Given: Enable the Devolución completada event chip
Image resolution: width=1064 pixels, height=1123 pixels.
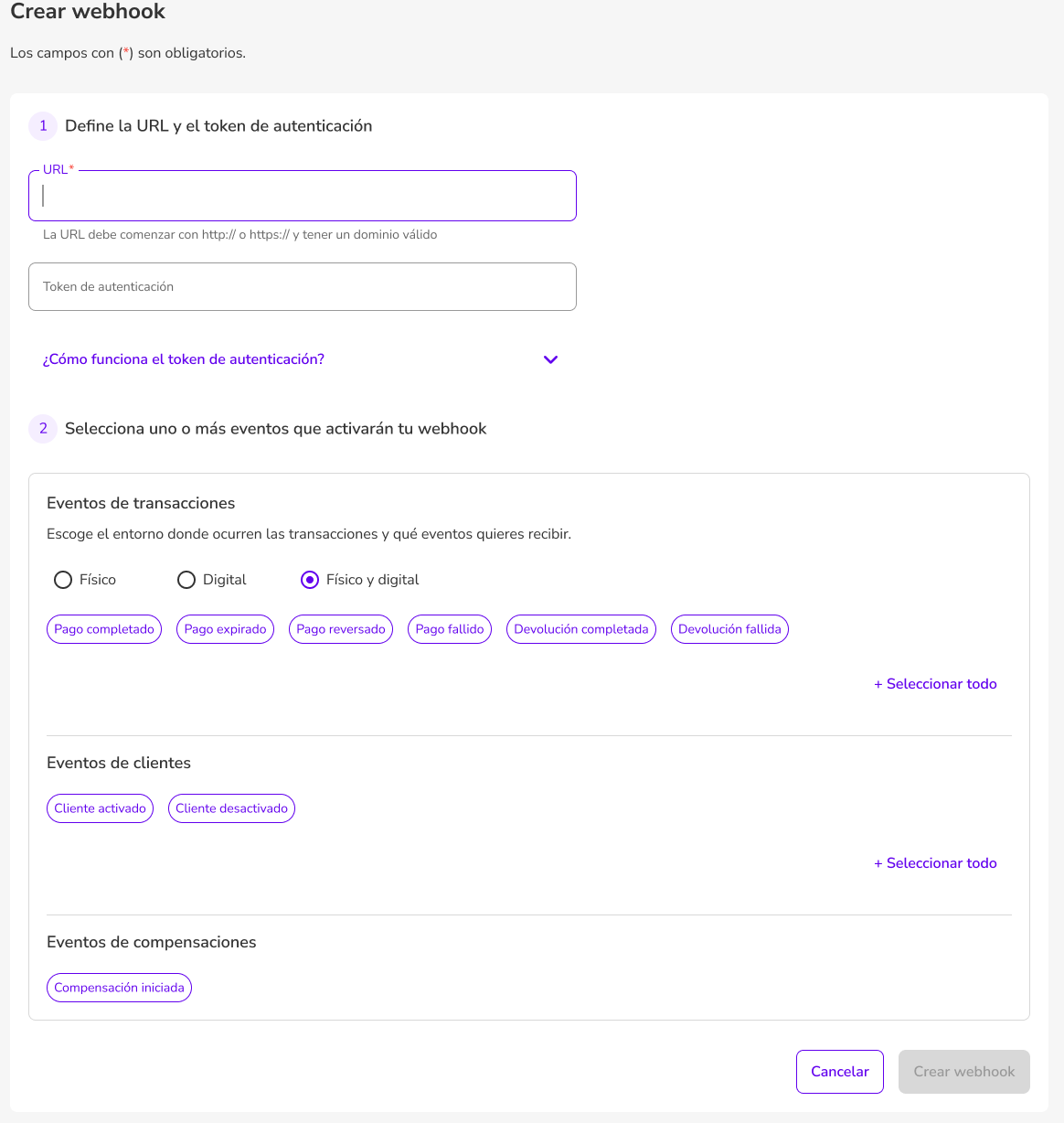Looking at the screenshot, I should (580, 629).
